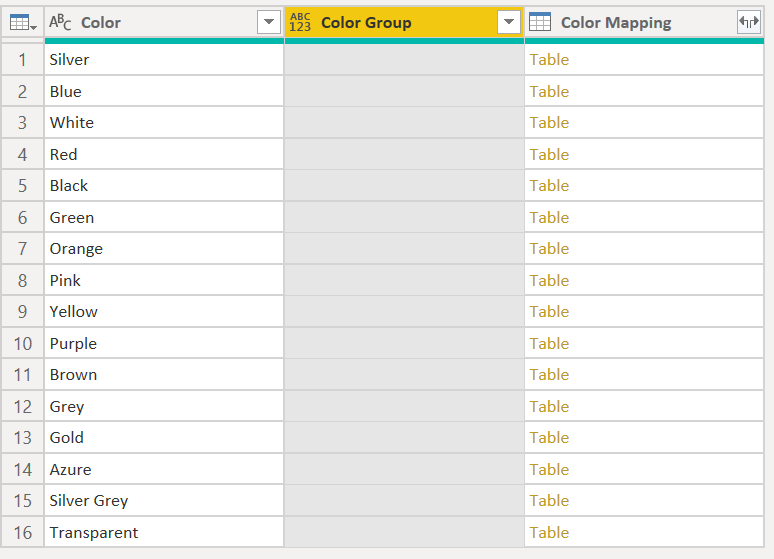Click the ABC123 data type icon on Color Group
774x559 pixels.
[x=300, y=22]
